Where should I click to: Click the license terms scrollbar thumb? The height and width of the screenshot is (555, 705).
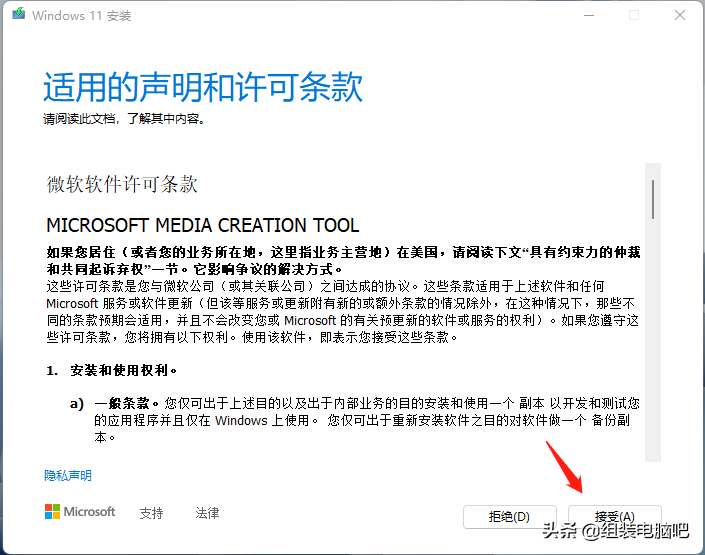[653, 200]
